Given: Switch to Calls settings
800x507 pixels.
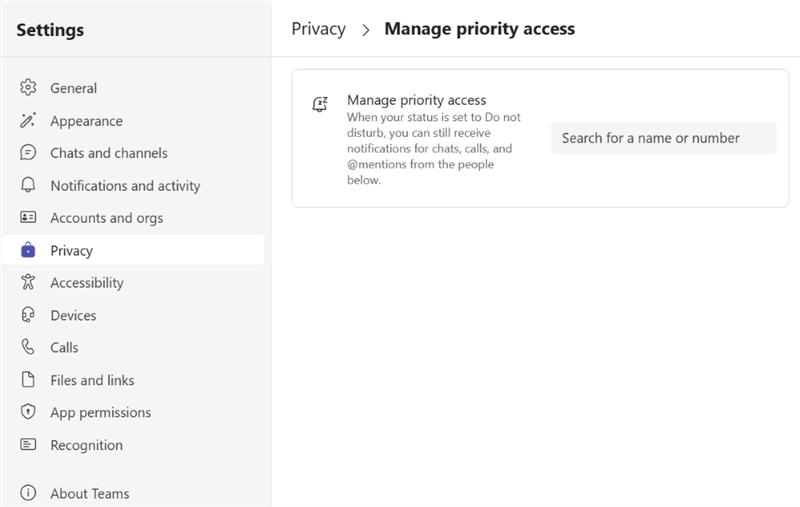Looking at the screenshot, I should pos(64,348).
